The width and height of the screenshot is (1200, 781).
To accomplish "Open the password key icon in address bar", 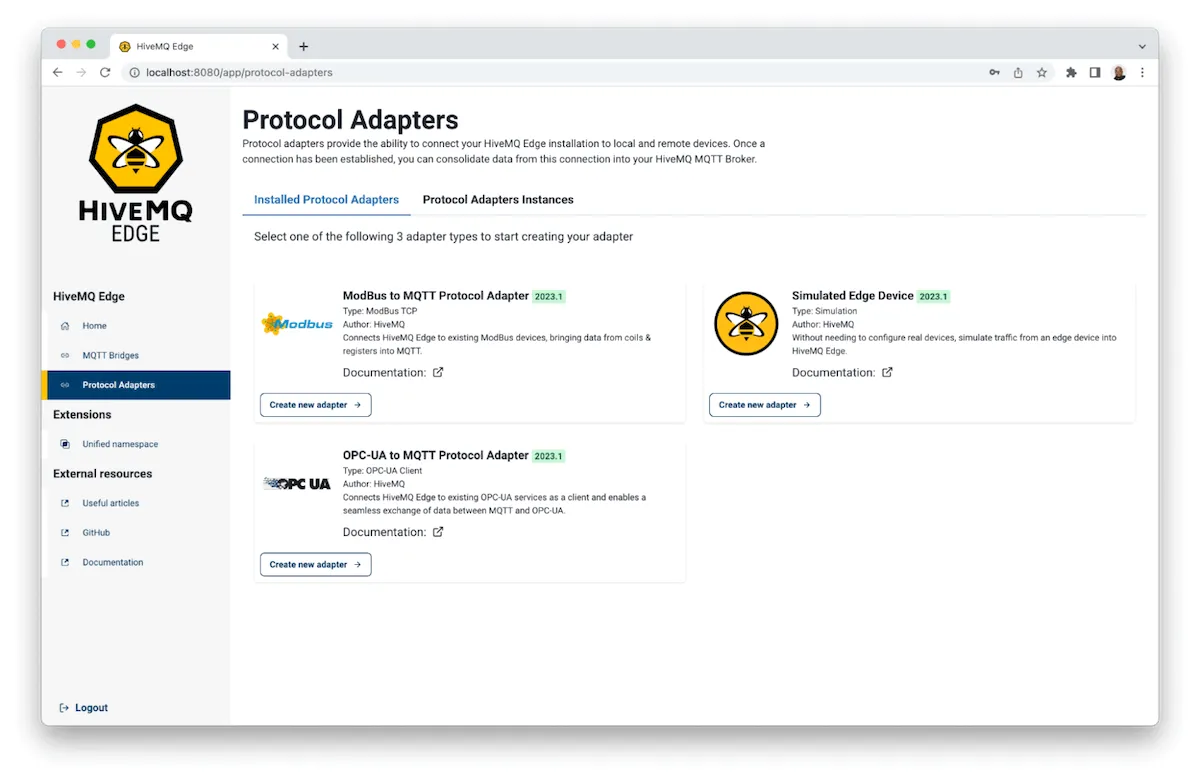I will (994, 73).
